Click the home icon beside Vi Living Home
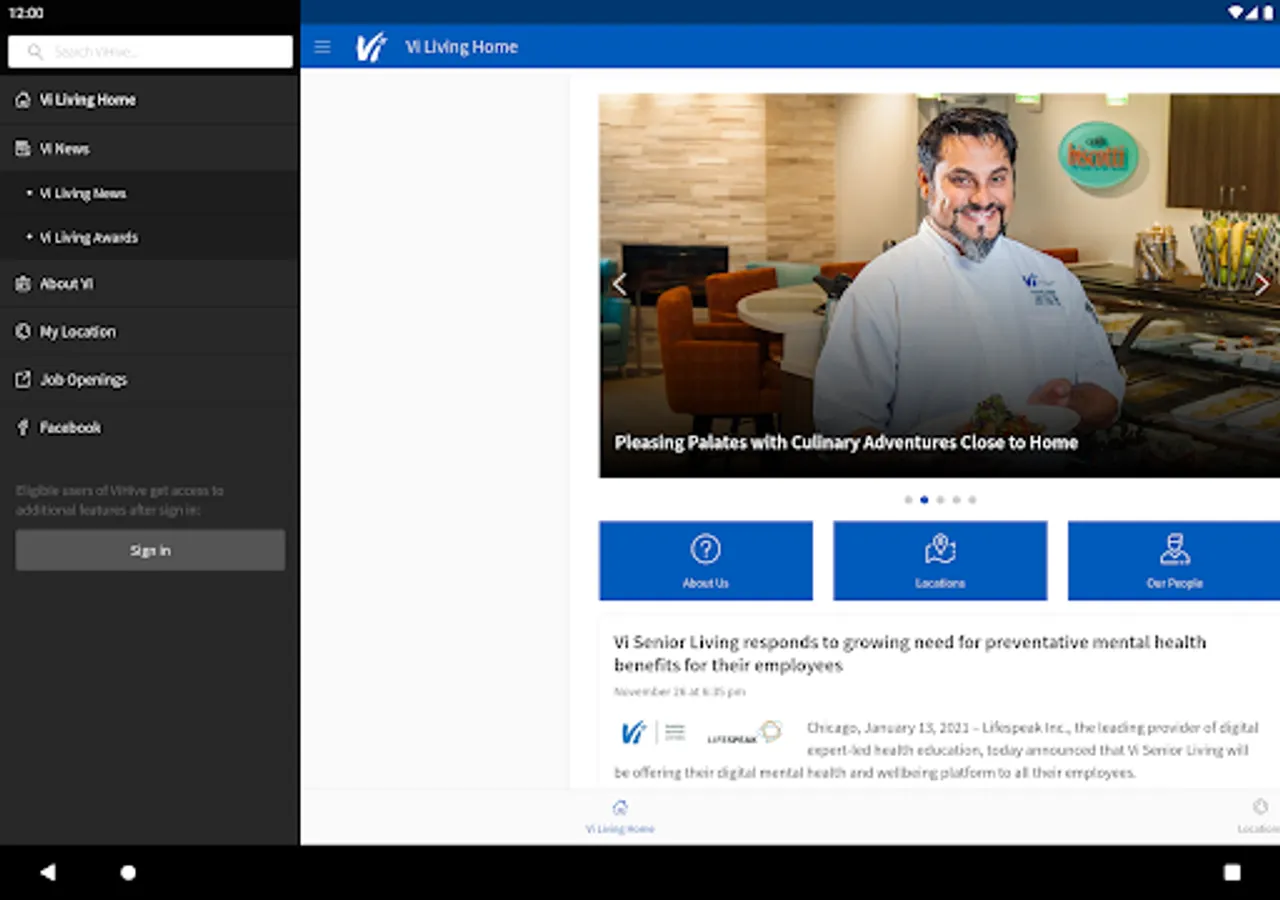The image size is (1280, 900). coord(23,100)
